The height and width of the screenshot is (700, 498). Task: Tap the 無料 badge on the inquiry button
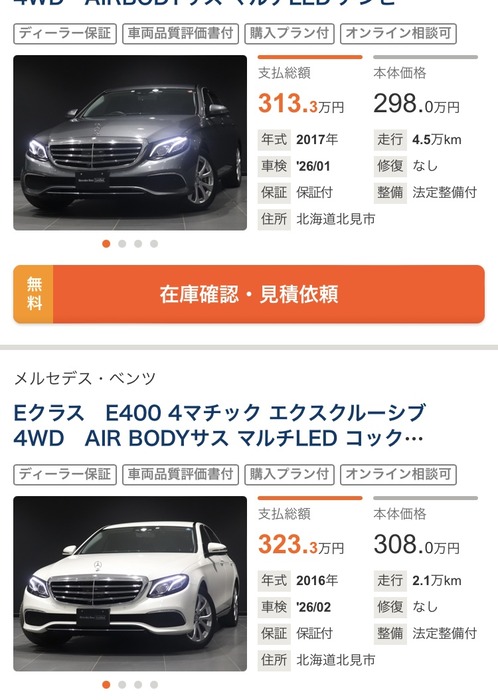[34, 294]
